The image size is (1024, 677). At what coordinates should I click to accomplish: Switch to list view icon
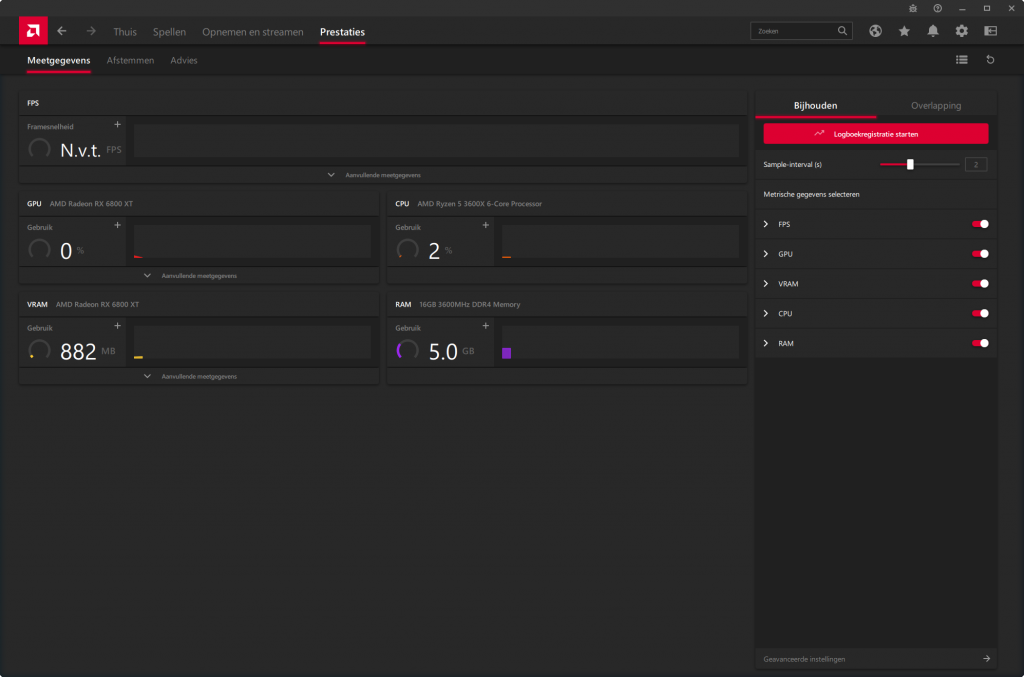coord(961,59)
